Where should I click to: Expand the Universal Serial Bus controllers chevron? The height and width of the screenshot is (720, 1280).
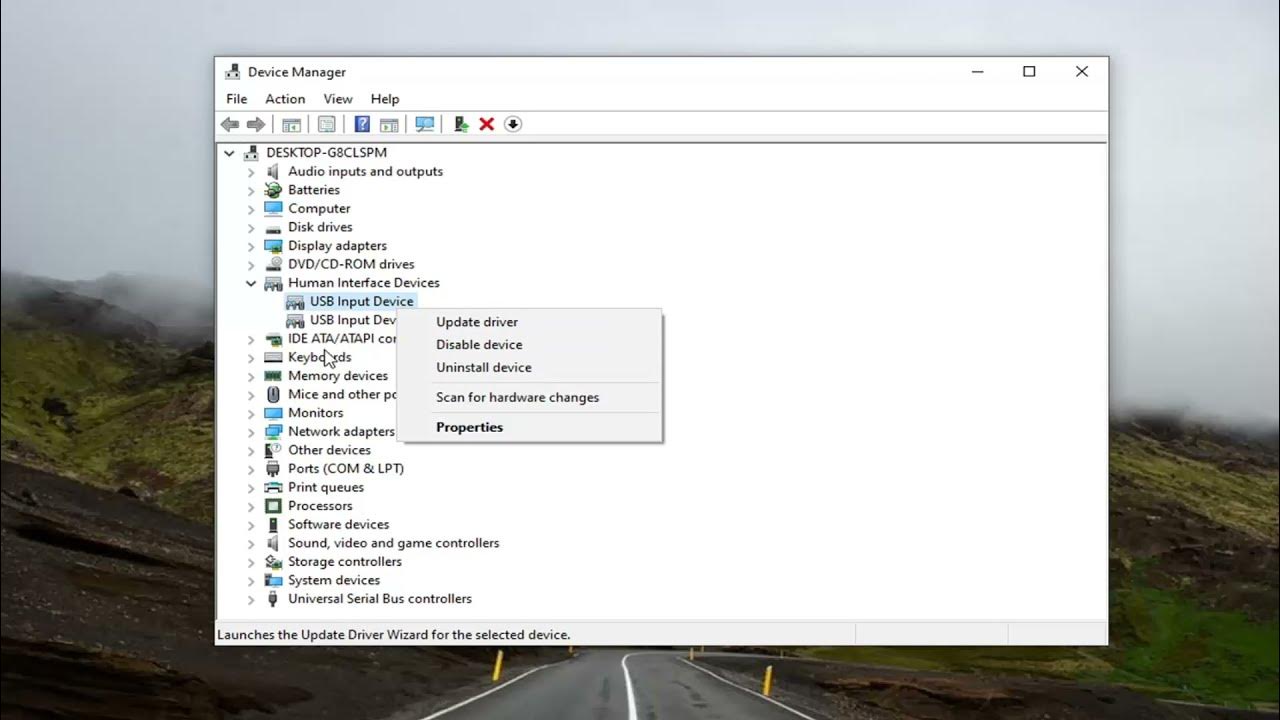tap(251, 599)
